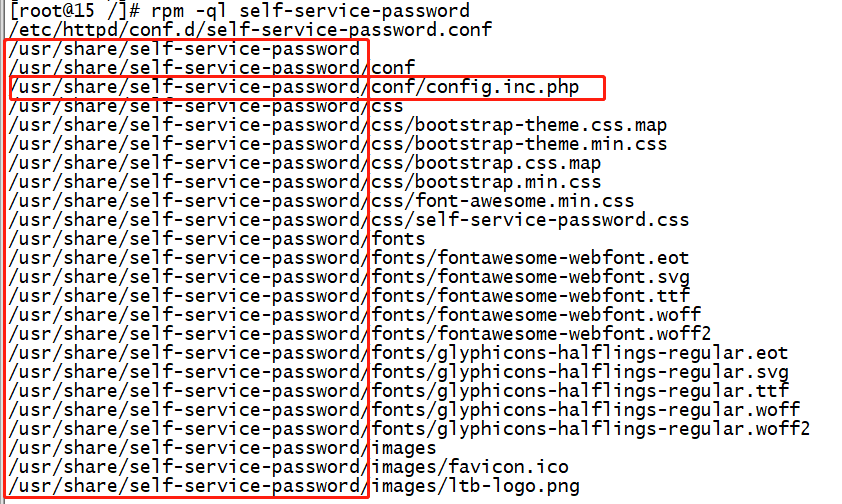This screenshot has height=504, width=842.
Task: Click the images/favicon.ico line
Action: tap(289, 468)
